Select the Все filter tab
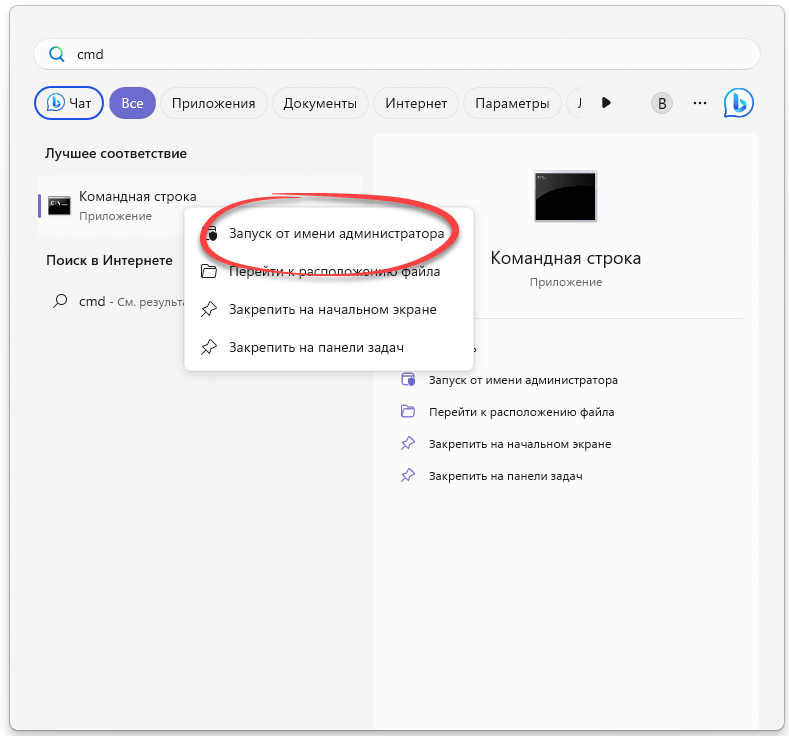Viewport: 789px width, 736px height. [132, 103]
